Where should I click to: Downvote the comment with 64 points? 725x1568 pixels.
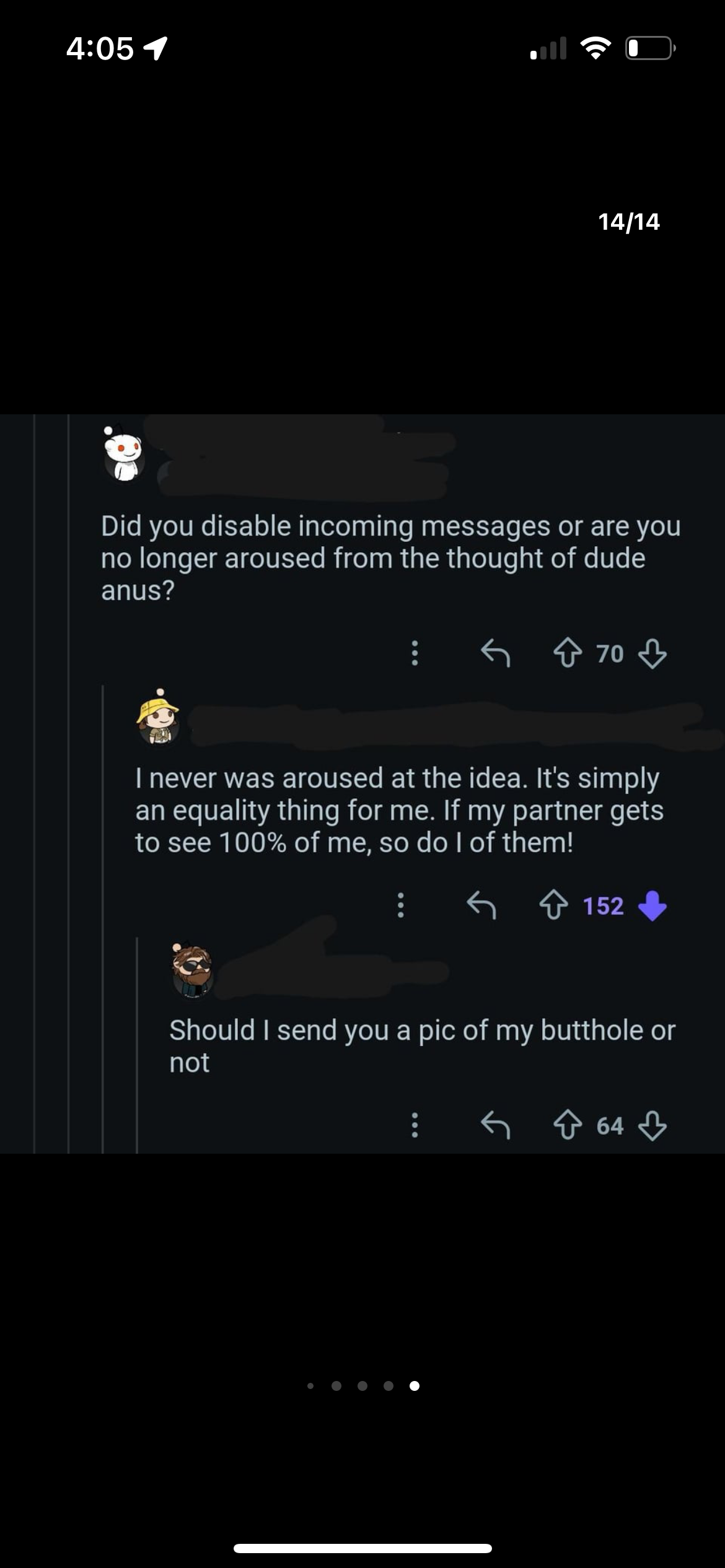point(652,1125)
